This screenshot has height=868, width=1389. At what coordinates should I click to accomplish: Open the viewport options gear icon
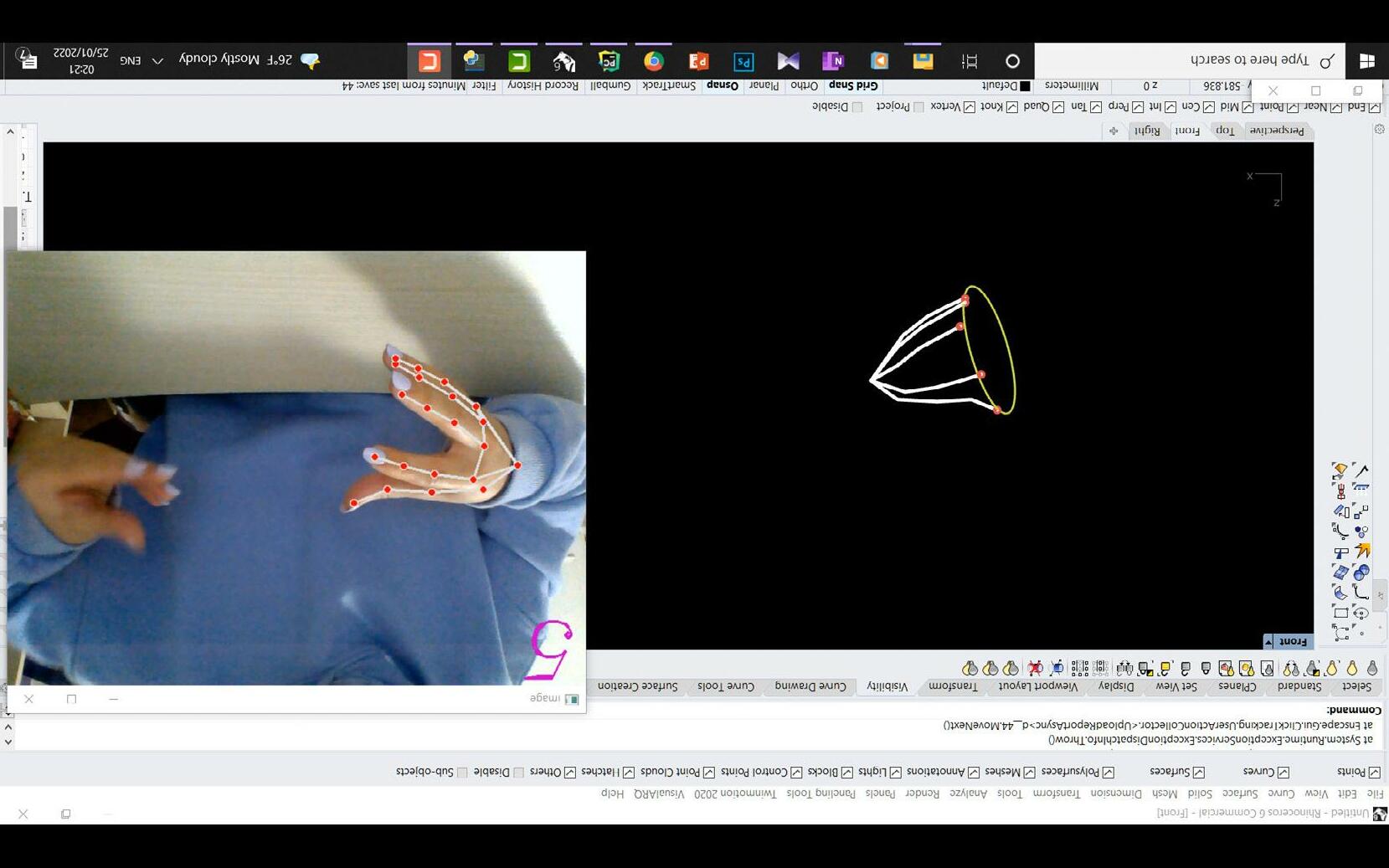coord(1379,129)
